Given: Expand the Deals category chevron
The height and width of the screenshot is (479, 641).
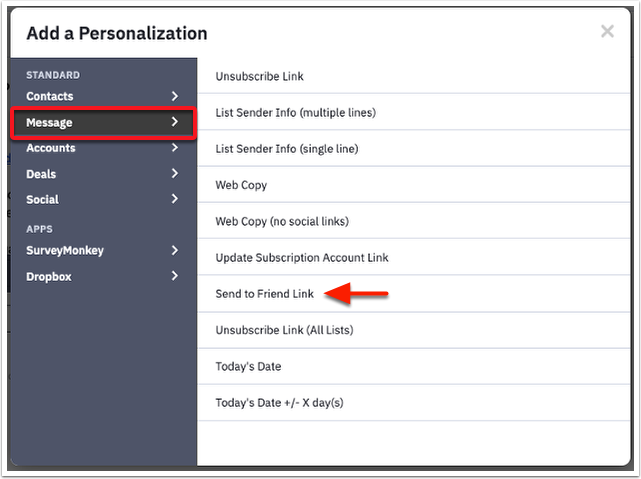Looking at the screenshot, I should coord(174,174).
